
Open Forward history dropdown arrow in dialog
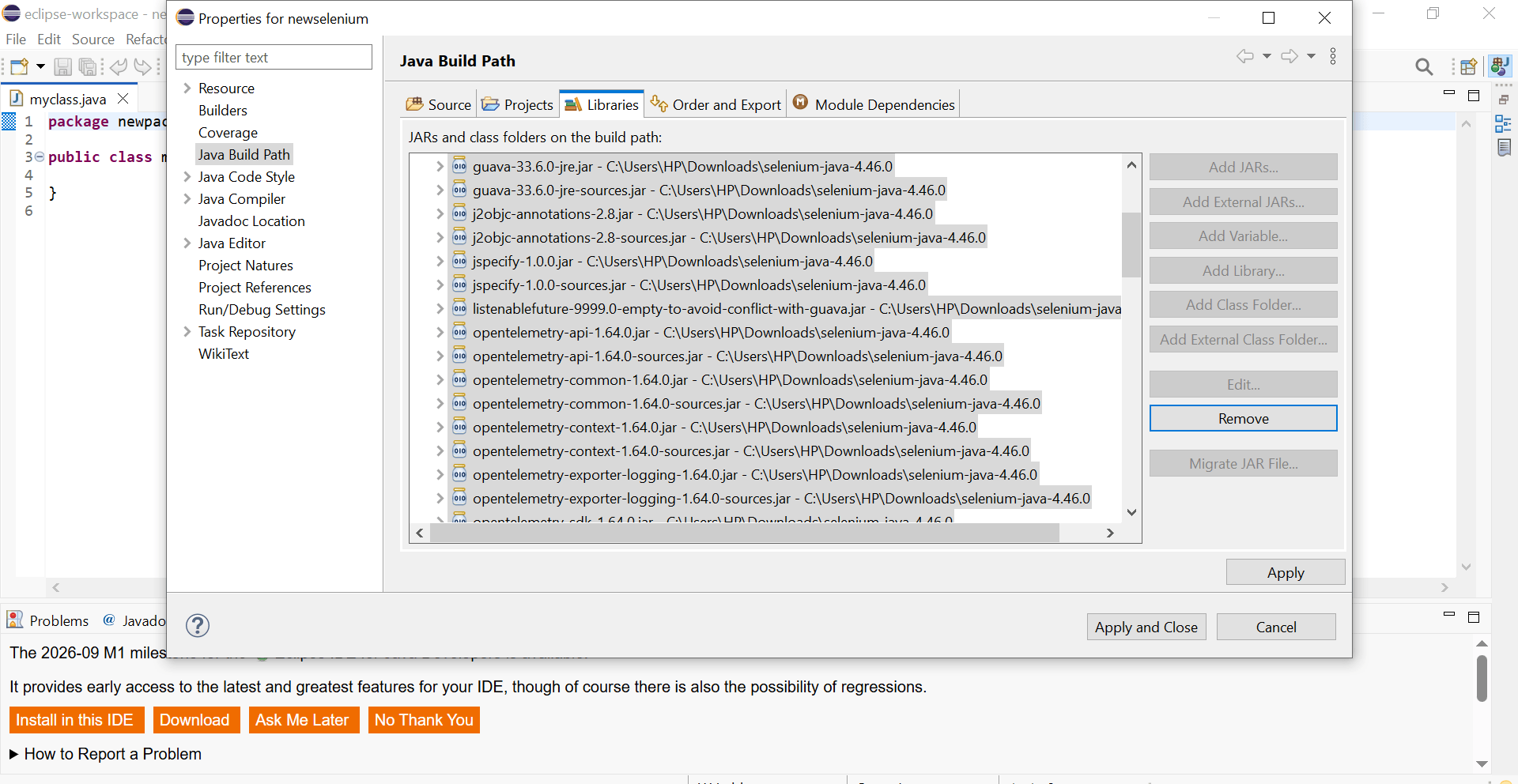pos(1311,56)
